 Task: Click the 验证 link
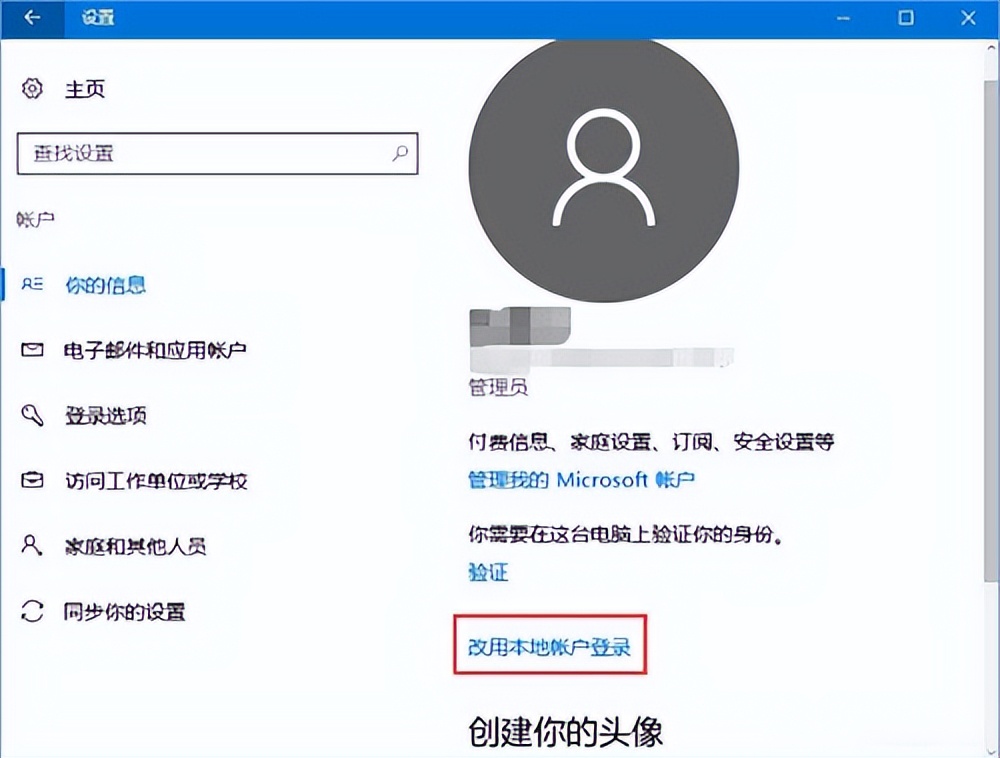point(487,572)
